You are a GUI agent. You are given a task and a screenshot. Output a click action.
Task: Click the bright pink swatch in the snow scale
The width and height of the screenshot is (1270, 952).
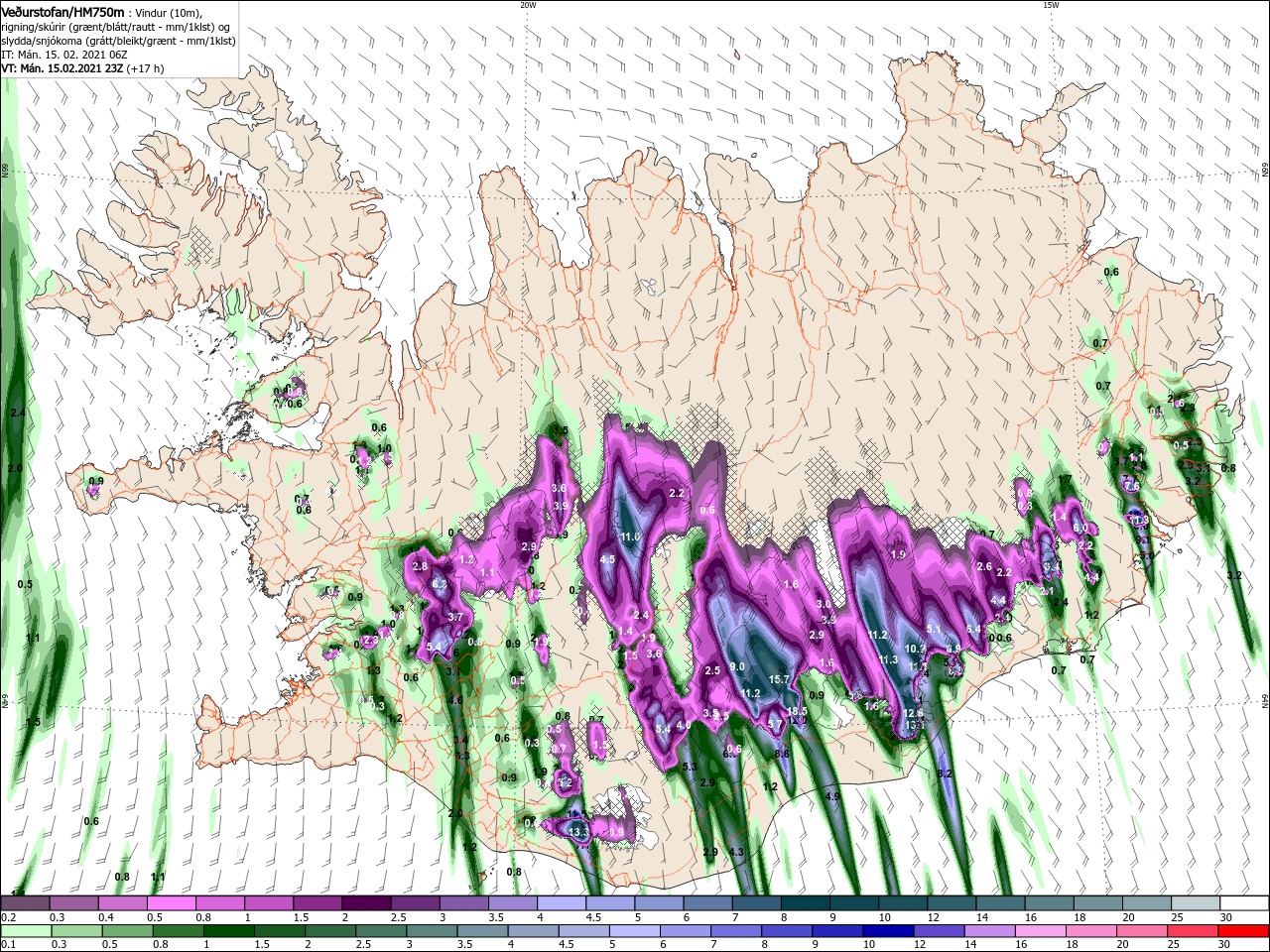(x=172, y=903)
